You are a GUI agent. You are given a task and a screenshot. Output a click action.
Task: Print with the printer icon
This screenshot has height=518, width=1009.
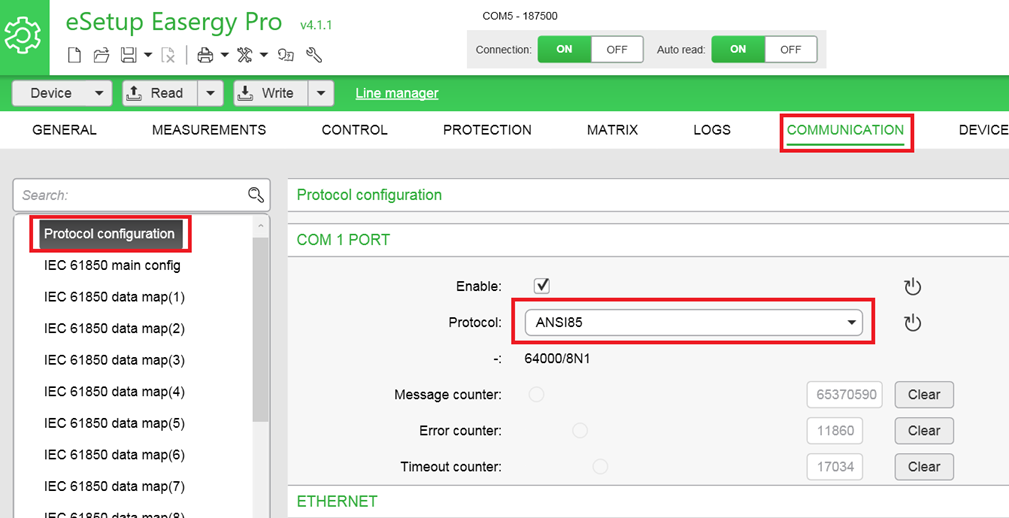point(205,55)
